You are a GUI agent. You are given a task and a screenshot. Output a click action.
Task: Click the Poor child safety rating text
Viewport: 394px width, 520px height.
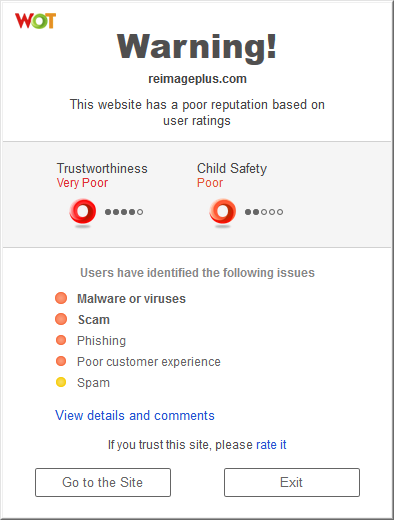tap(210, 183)
